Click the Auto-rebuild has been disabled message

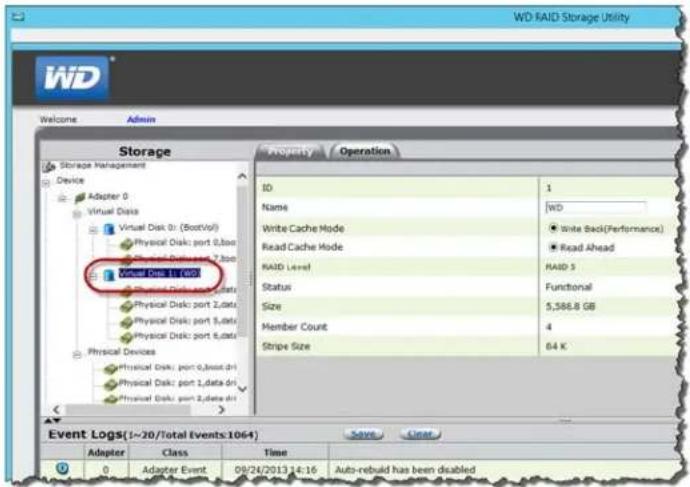coord(405,470)
